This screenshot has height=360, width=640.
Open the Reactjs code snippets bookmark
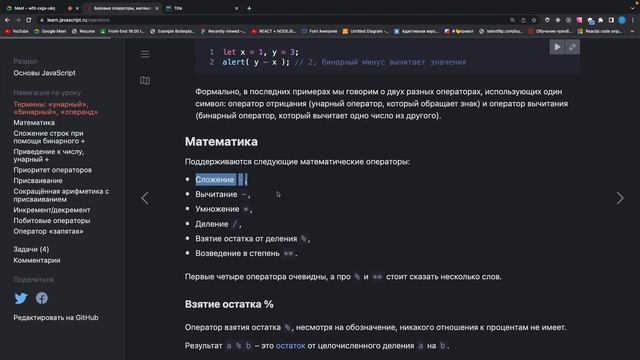point(600,31)
